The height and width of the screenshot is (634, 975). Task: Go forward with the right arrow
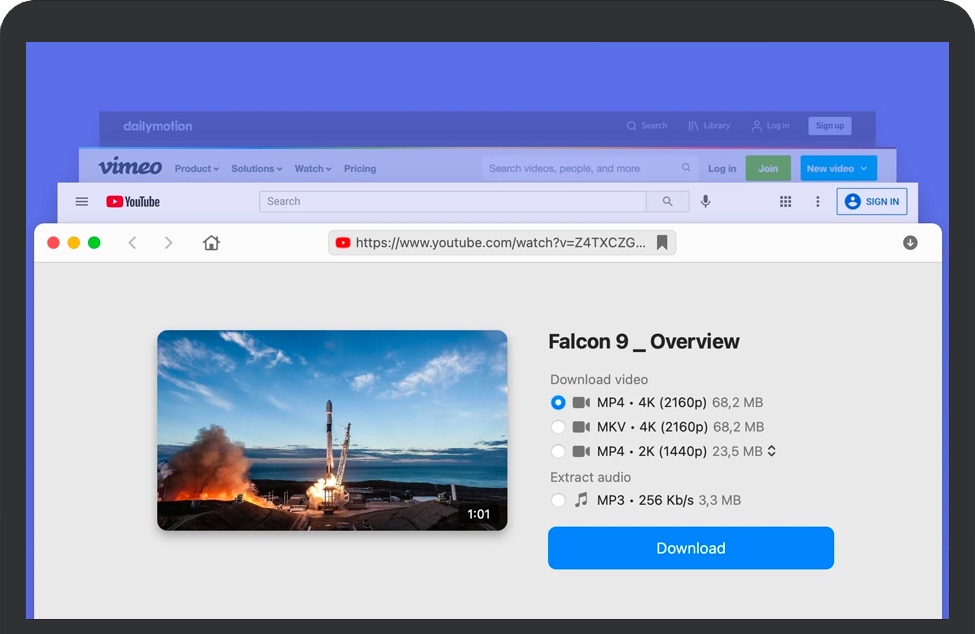click(x=168, y=243)
